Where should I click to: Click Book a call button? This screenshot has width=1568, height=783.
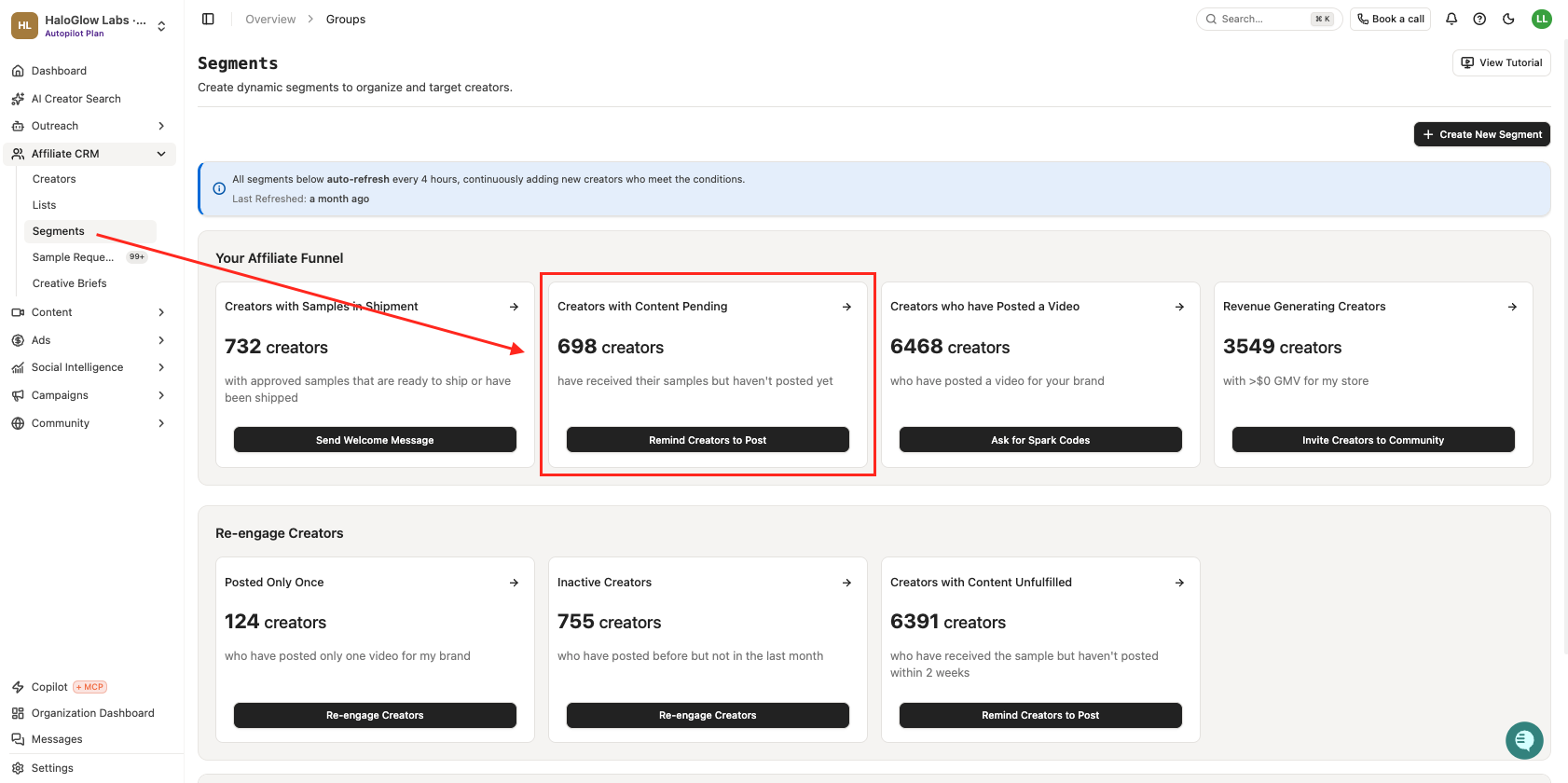[1391, 19]
